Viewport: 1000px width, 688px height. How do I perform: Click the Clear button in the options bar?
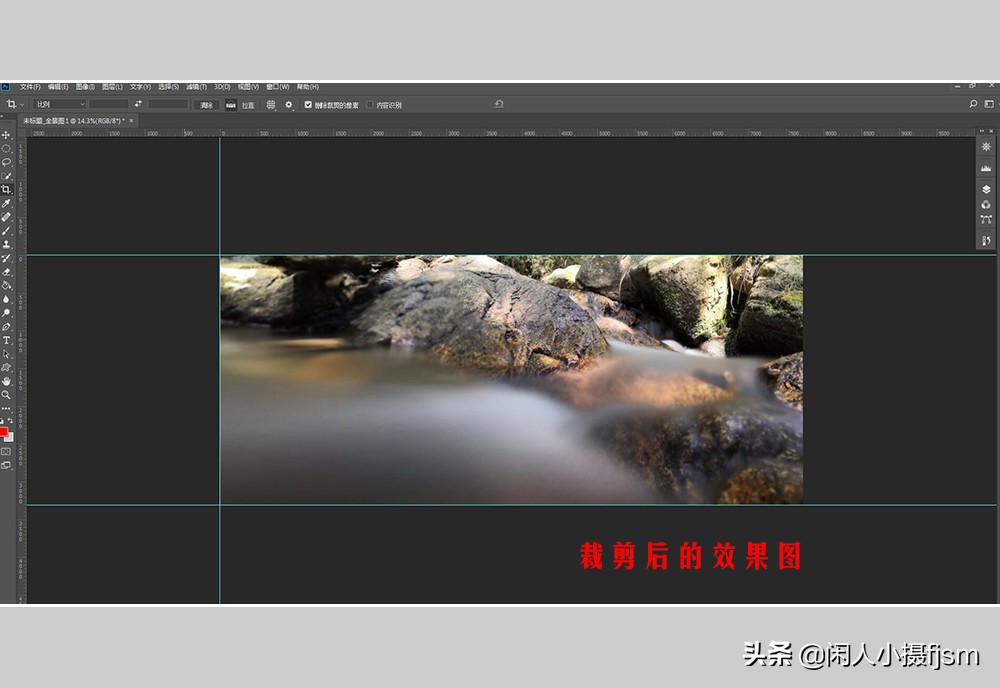(x=205, y=104)
